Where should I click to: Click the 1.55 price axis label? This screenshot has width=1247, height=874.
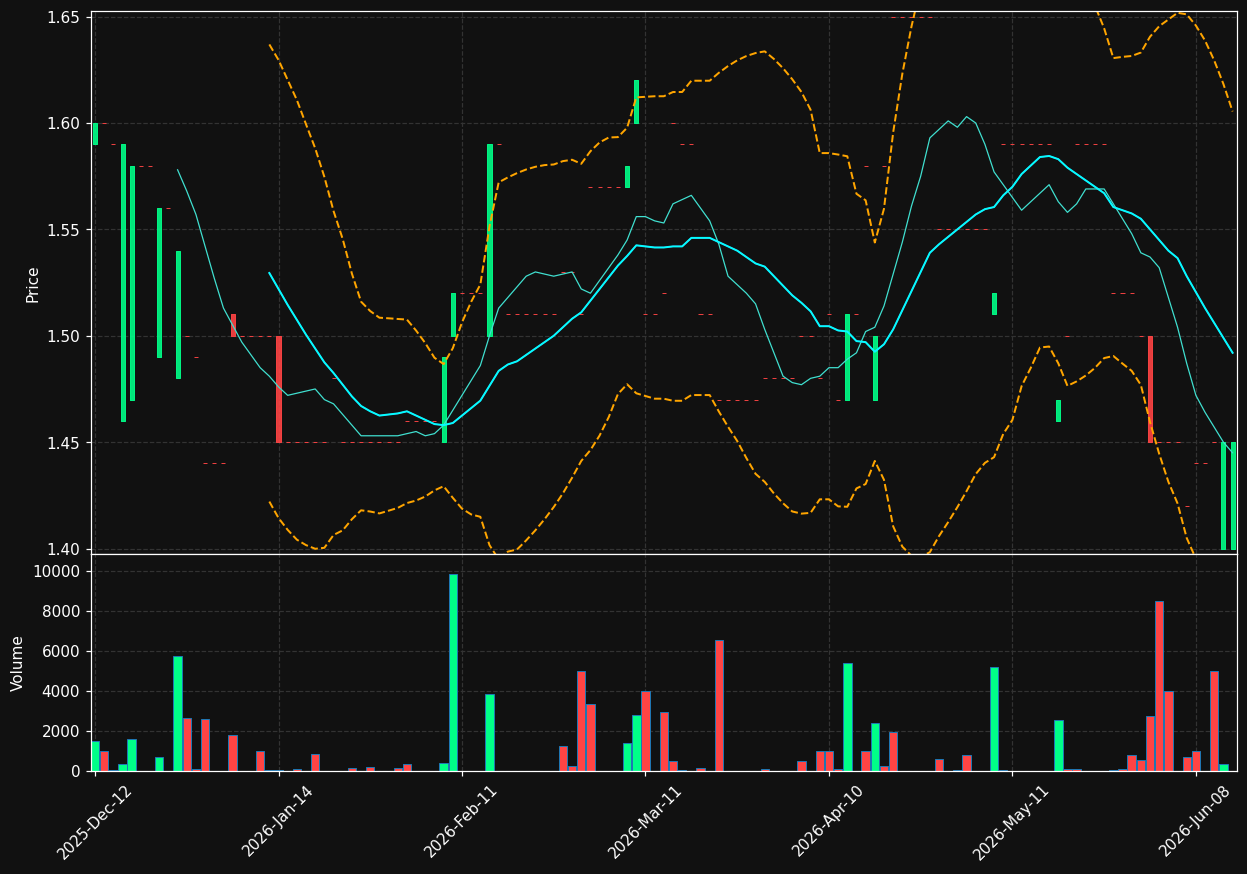point(63,230)
